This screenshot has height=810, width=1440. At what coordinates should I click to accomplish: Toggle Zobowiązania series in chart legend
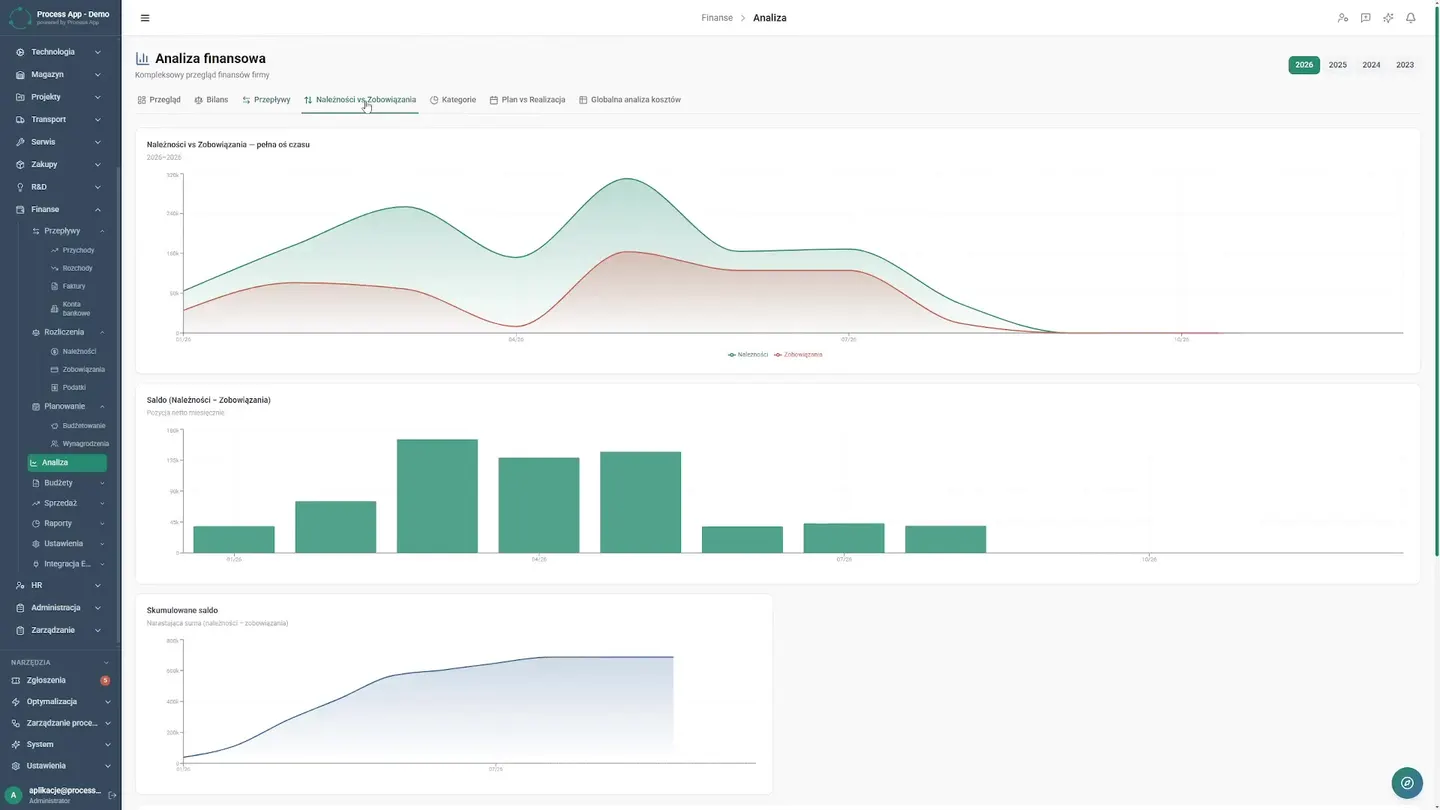tap(798, 355)
